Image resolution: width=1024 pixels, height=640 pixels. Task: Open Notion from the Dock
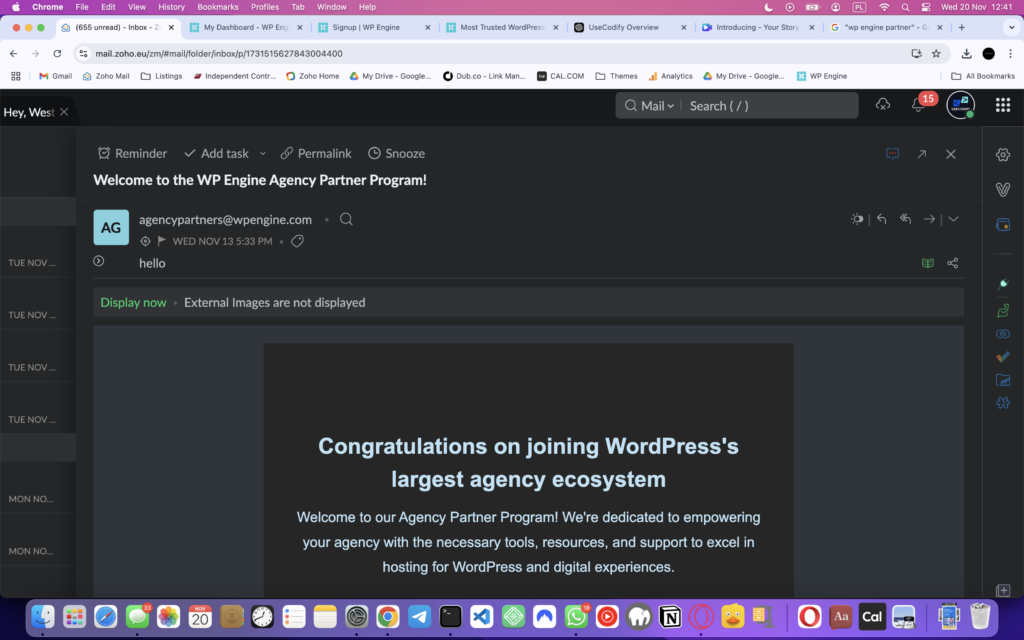coord(670,616)
